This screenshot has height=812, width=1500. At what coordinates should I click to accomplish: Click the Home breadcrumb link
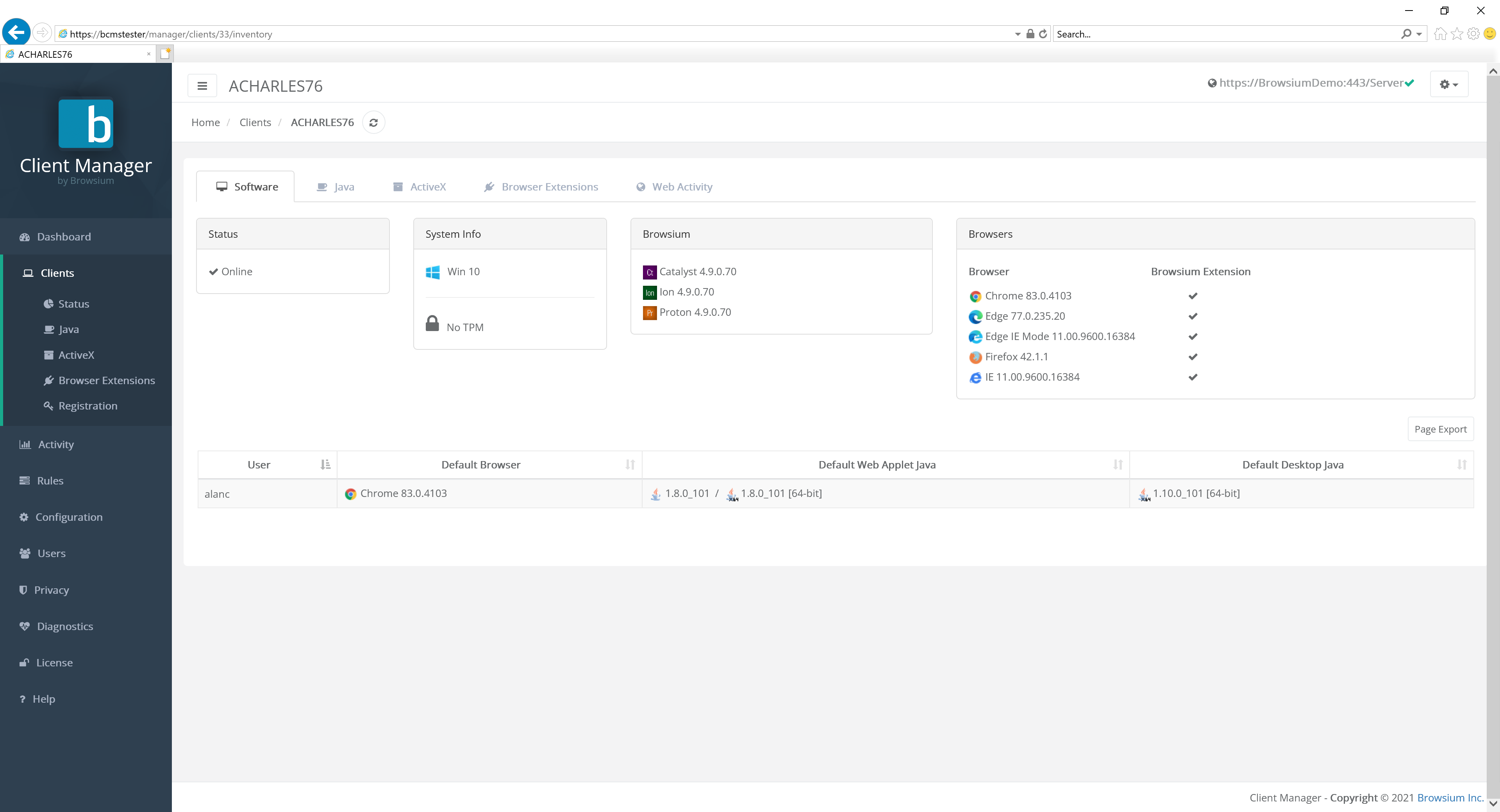[205, 122]
